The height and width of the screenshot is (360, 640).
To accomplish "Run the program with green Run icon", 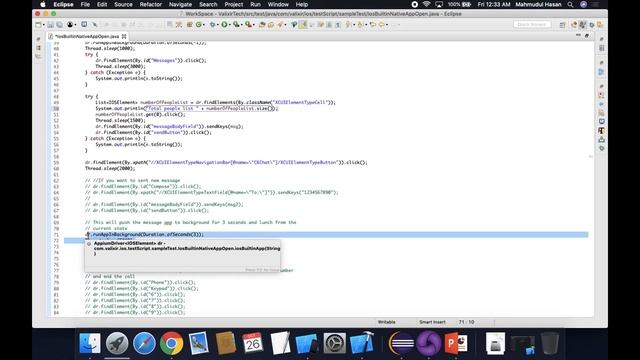I will pyautogui.click(x=224, y=25).
